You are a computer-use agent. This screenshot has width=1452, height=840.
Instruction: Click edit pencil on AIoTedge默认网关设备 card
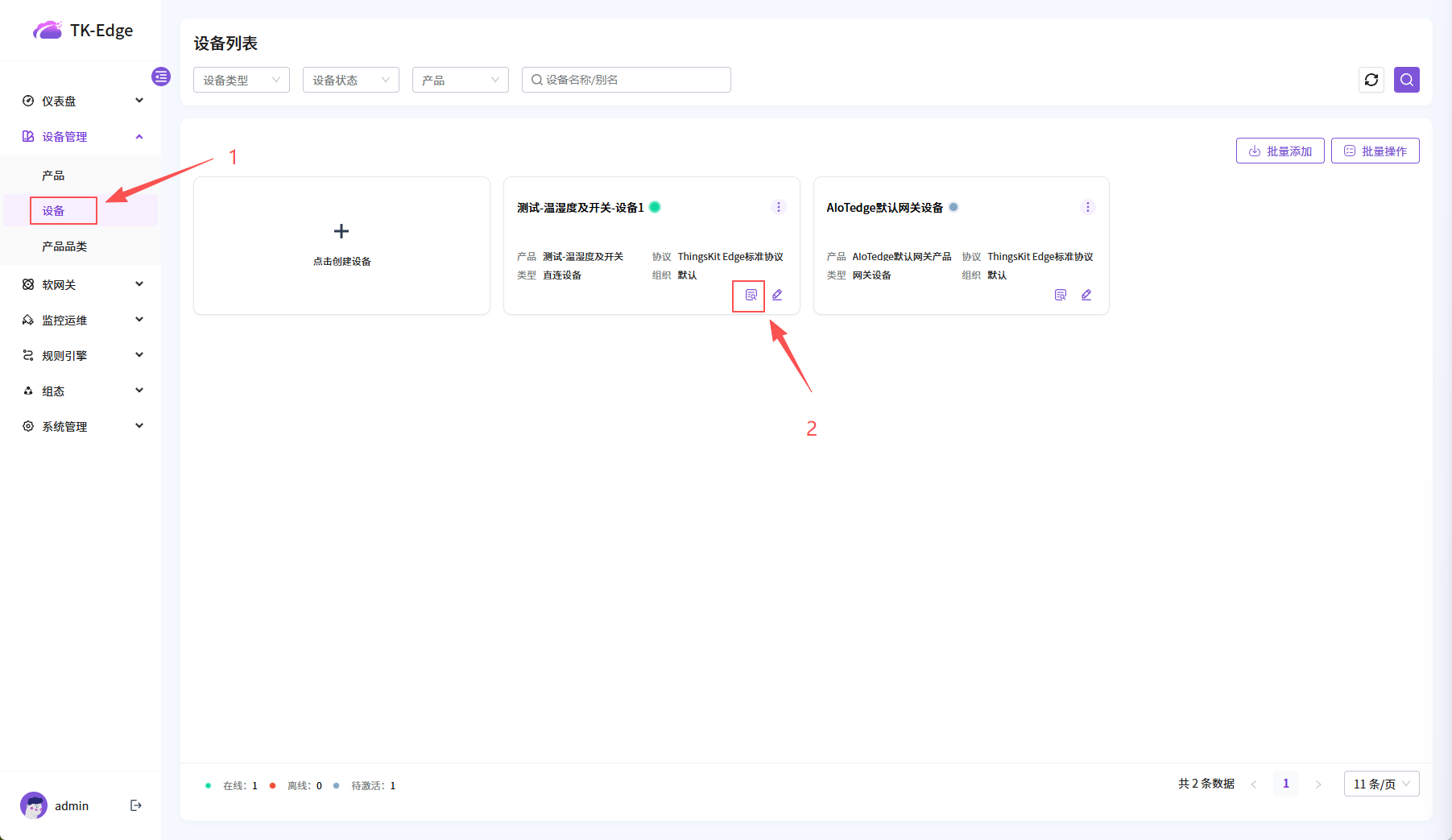(1086, 295)
